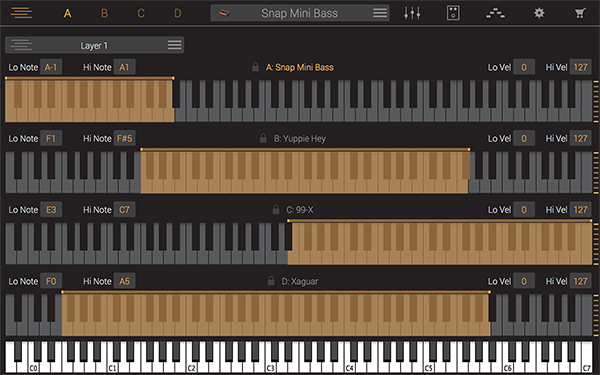
Task: Toggle lock for A: Snap Mini Bass
Action: (255, 67)
